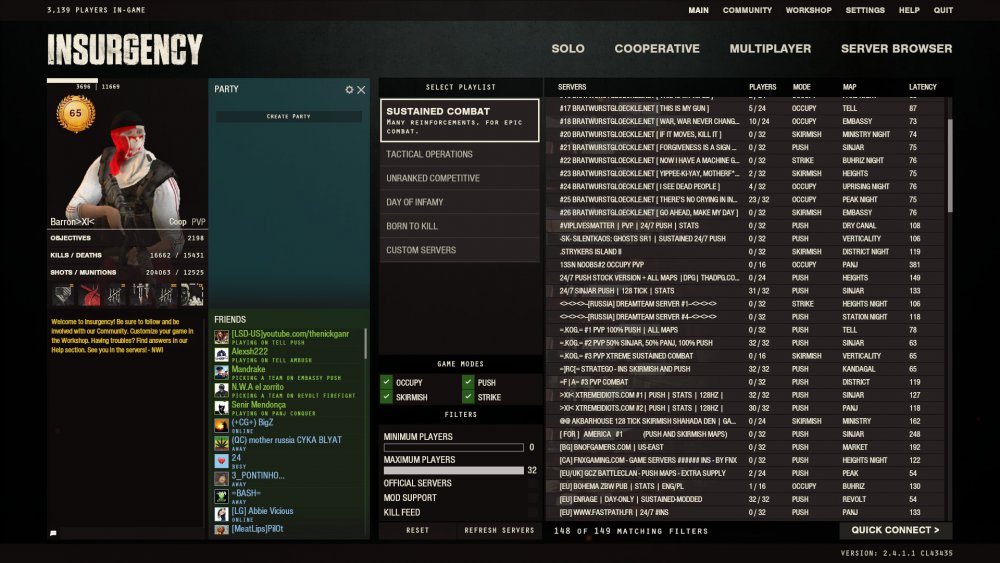Click the friends list scrollbar
The height and width of the screenshot is (563, 1000).
365,344
